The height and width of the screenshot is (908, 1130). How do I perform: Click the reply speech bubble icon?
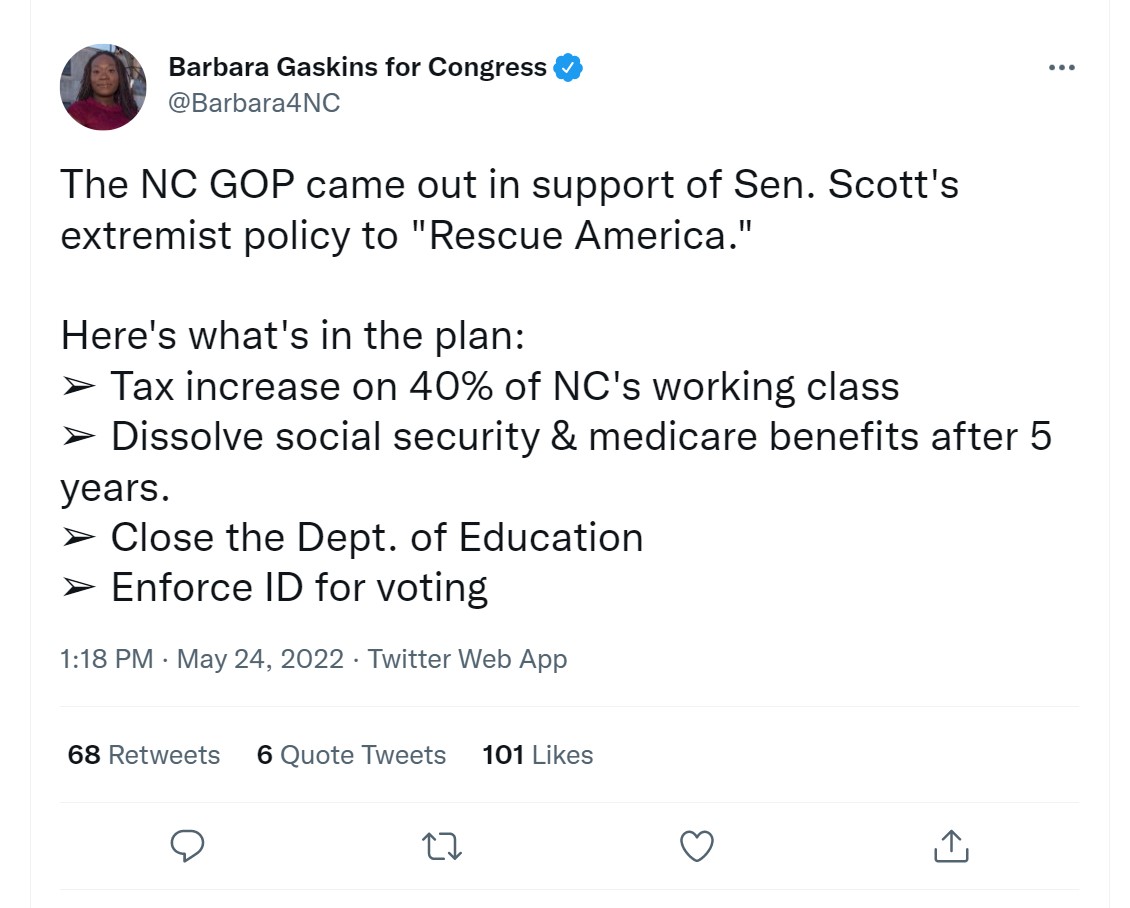[188, 846]
